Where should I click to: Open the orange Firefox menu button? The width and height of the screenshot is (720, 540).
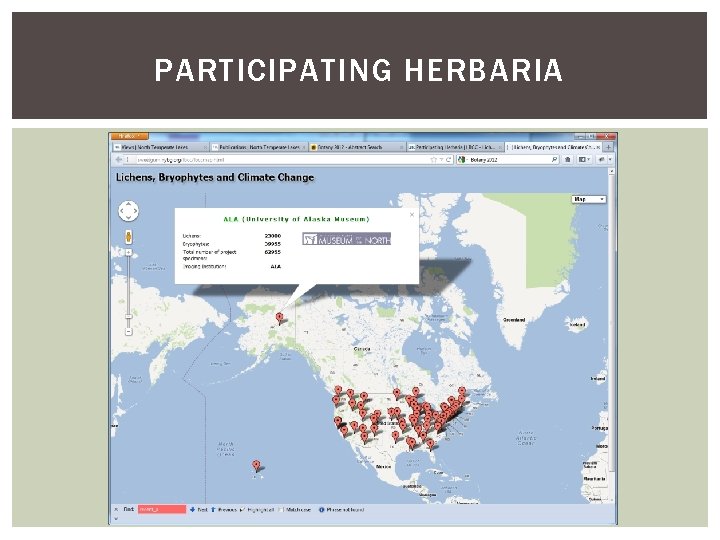pyautogui.click(x=129, y=136)
